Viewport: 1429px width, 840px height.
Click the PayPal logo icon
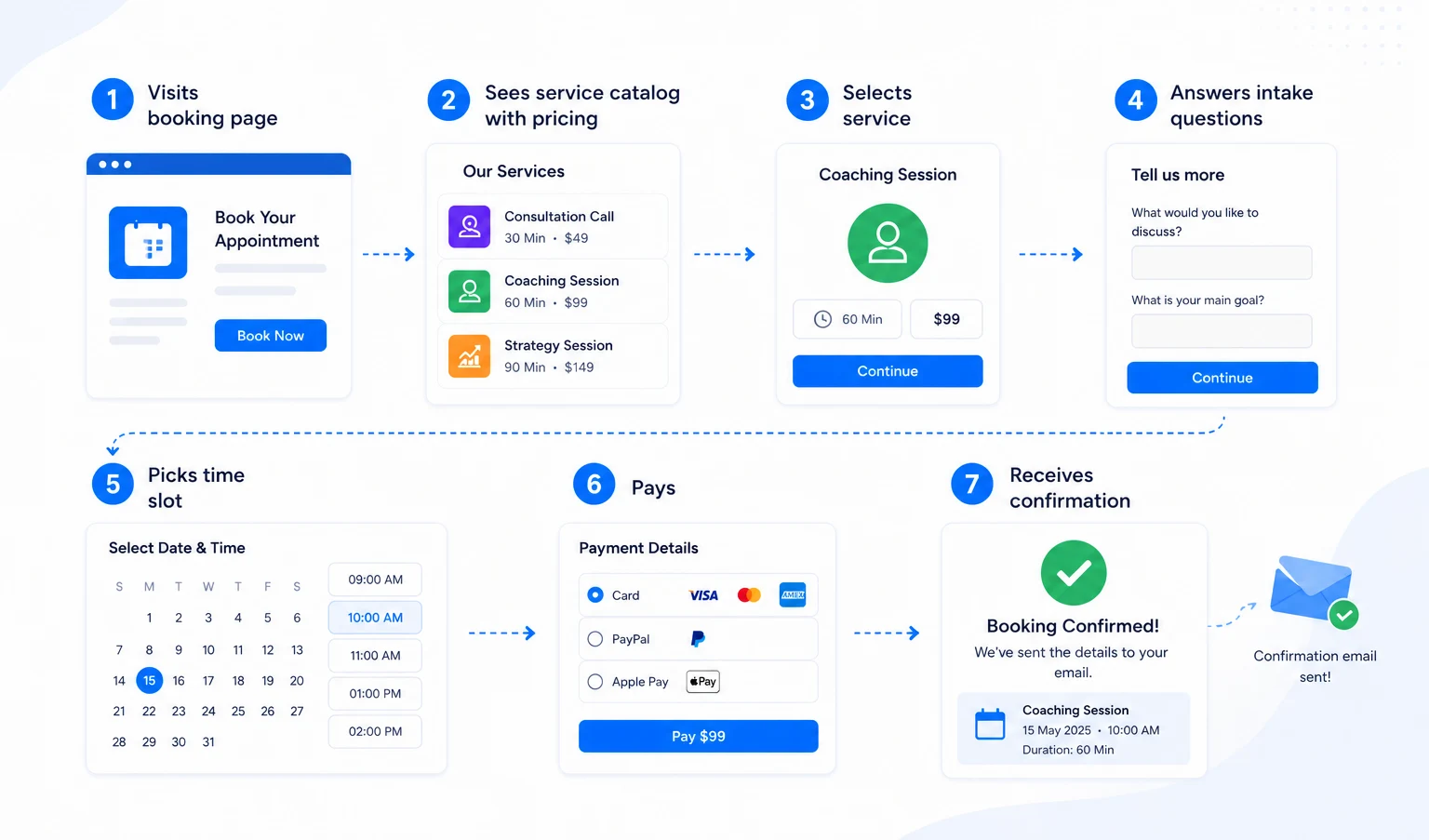[x=698, y=639]
